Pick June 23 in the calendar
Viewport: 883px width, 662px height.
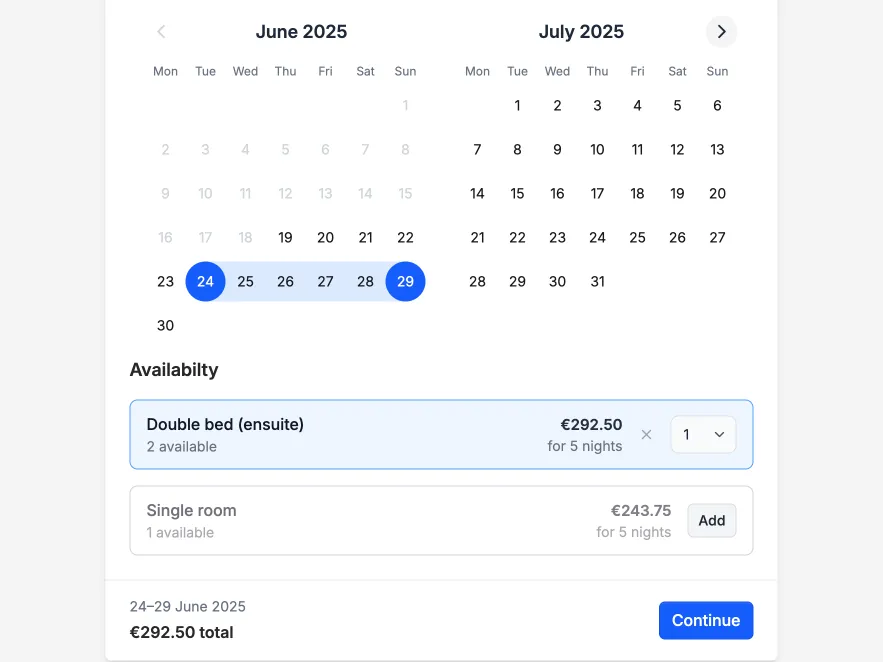166,282
